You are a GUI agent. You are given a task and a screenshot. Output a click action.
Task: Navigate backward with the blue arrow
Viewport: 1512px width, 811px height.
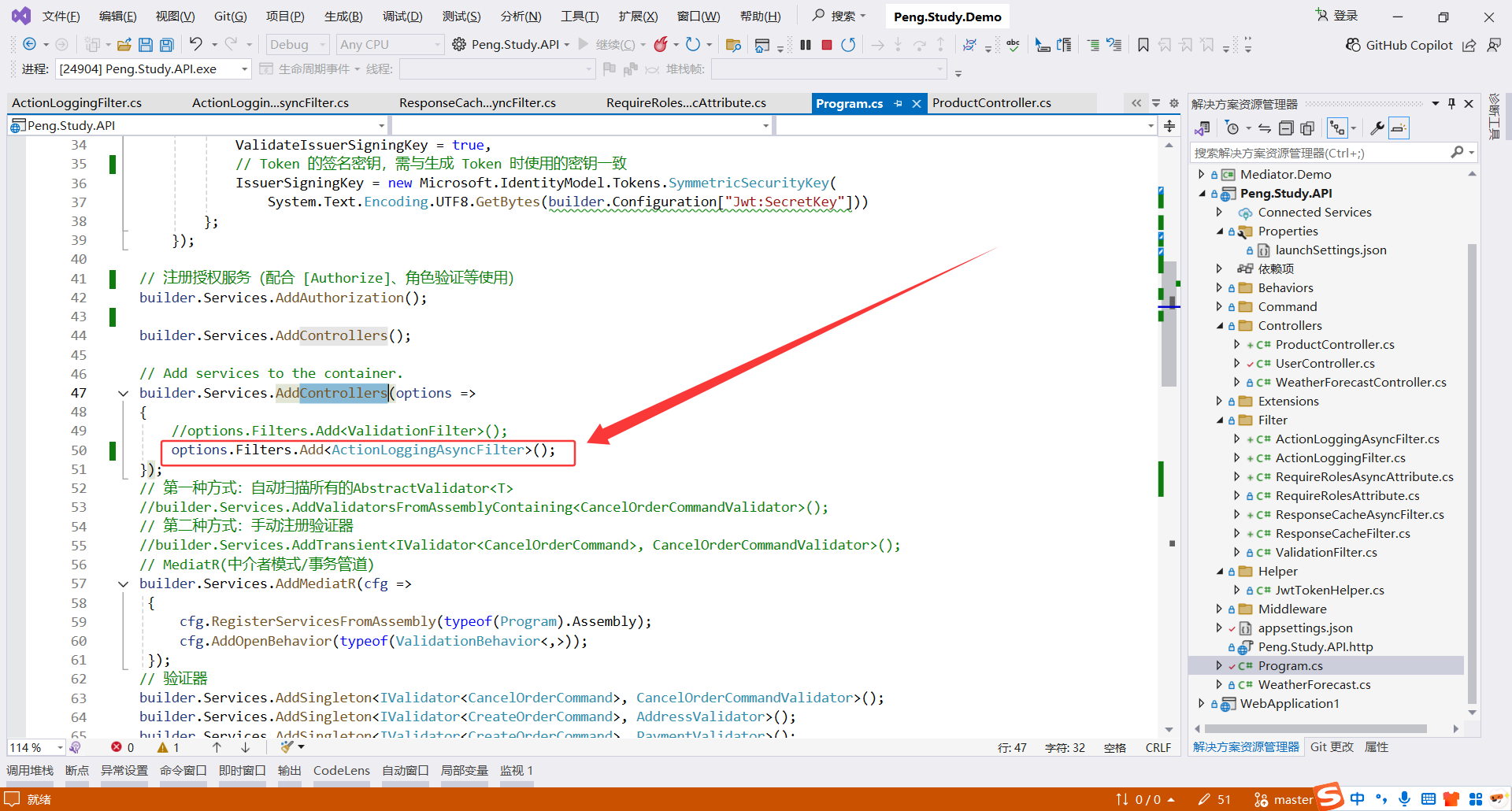[30, 44]
